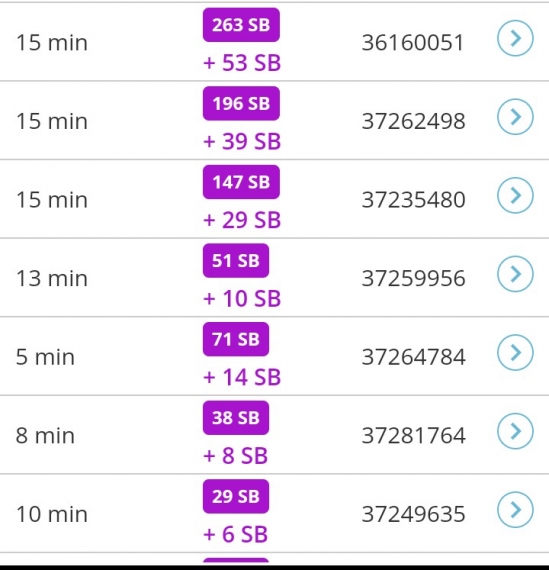This screenshot has height=570, width=549.
Task: Open survey 36160051 with arrow icon
Action: tap(515, 38)
